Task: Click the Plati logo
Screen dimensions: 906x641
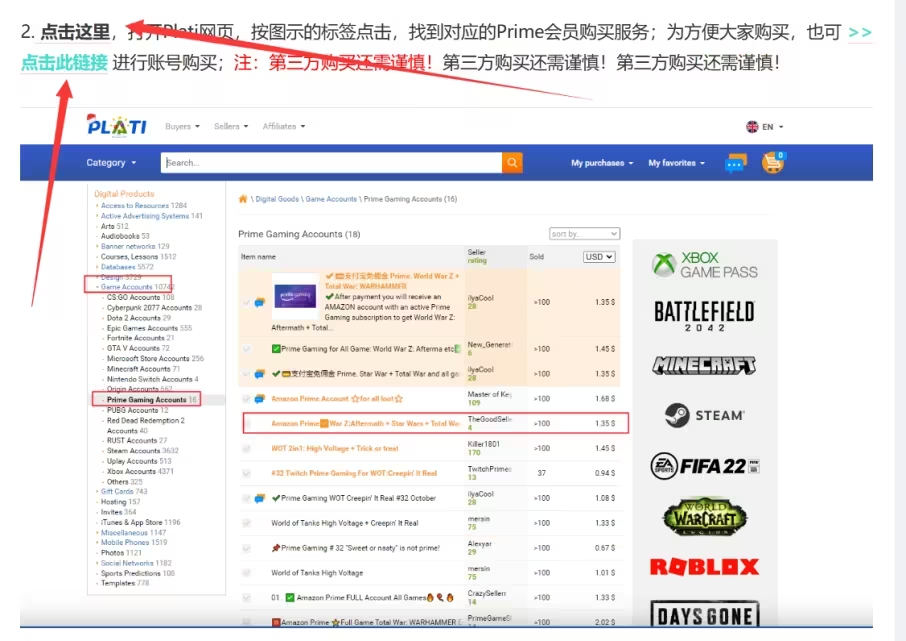Action: [x=117, y=125]
